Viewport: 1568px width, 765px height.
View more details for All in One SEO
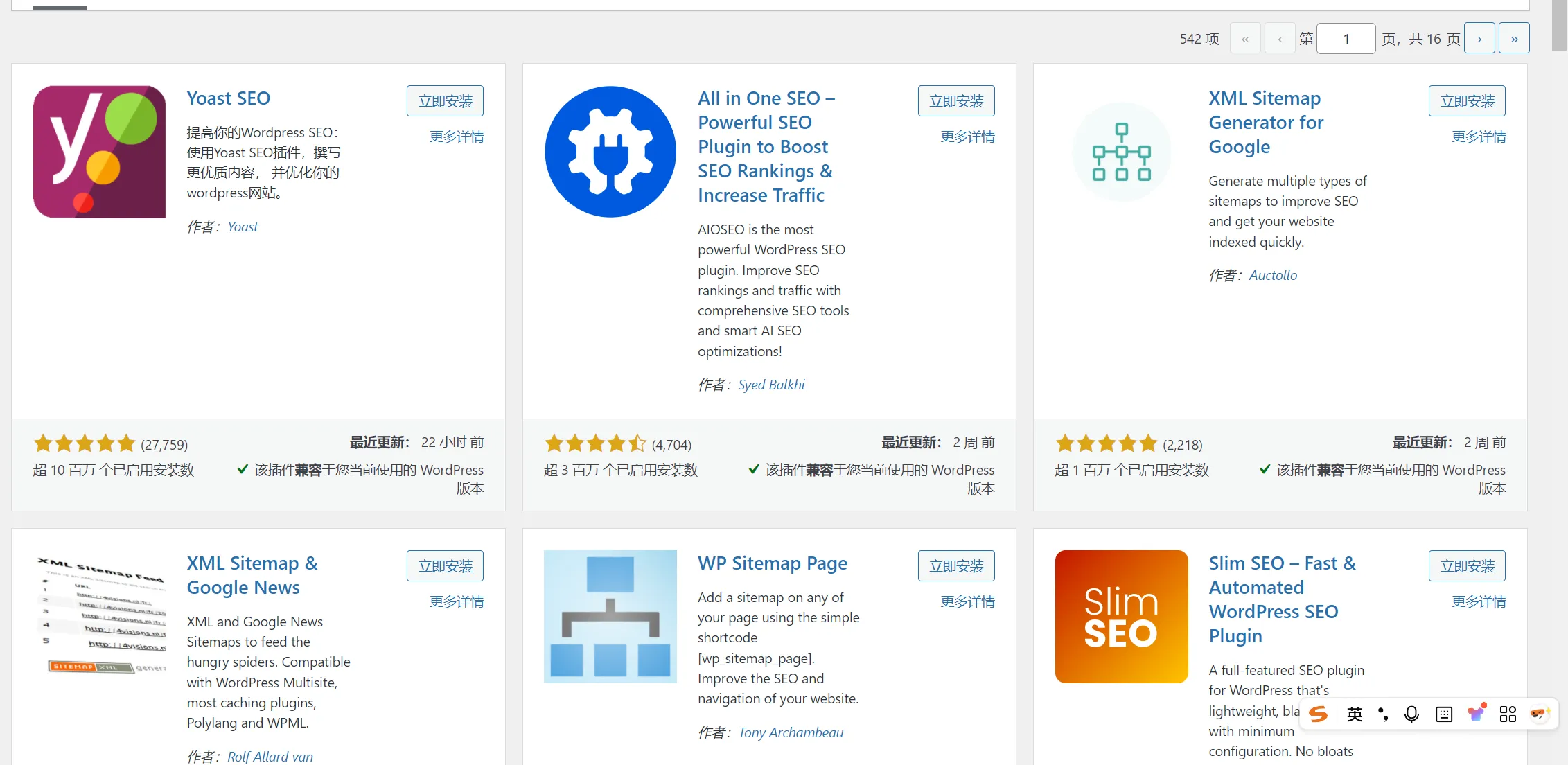(x=967, y=137)
